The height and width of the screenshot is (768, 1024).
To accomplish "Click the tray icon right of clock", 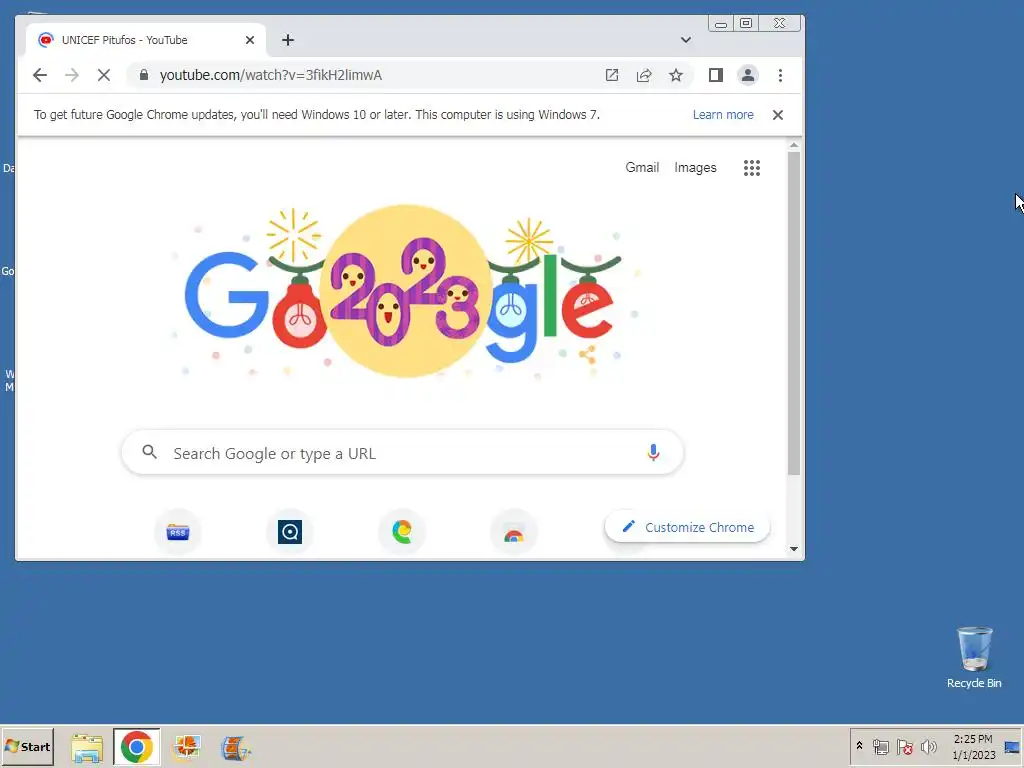I will pos(1012,747).
